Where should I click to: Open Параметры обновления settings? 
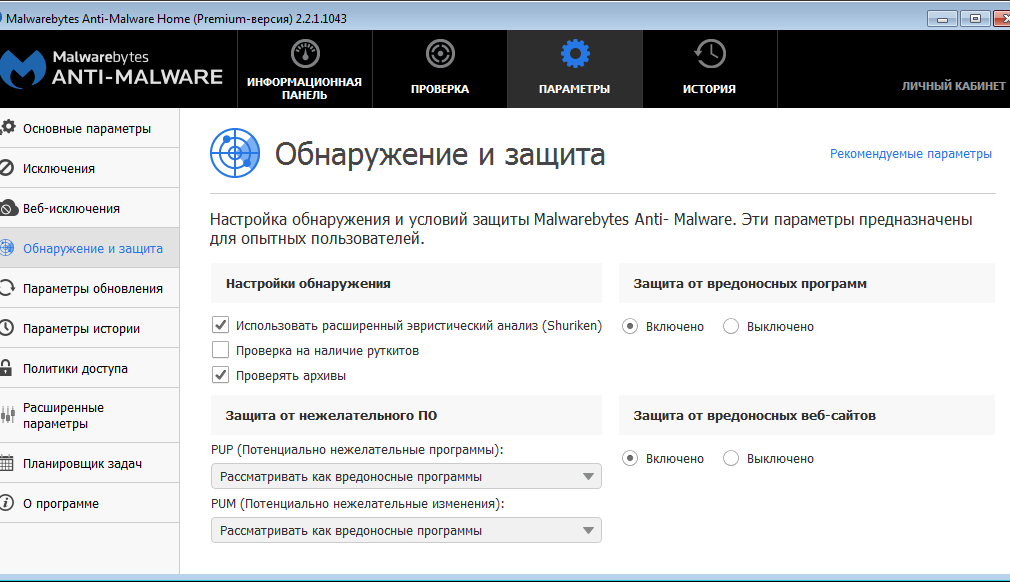pyautogui.click(x=90, y=288)
